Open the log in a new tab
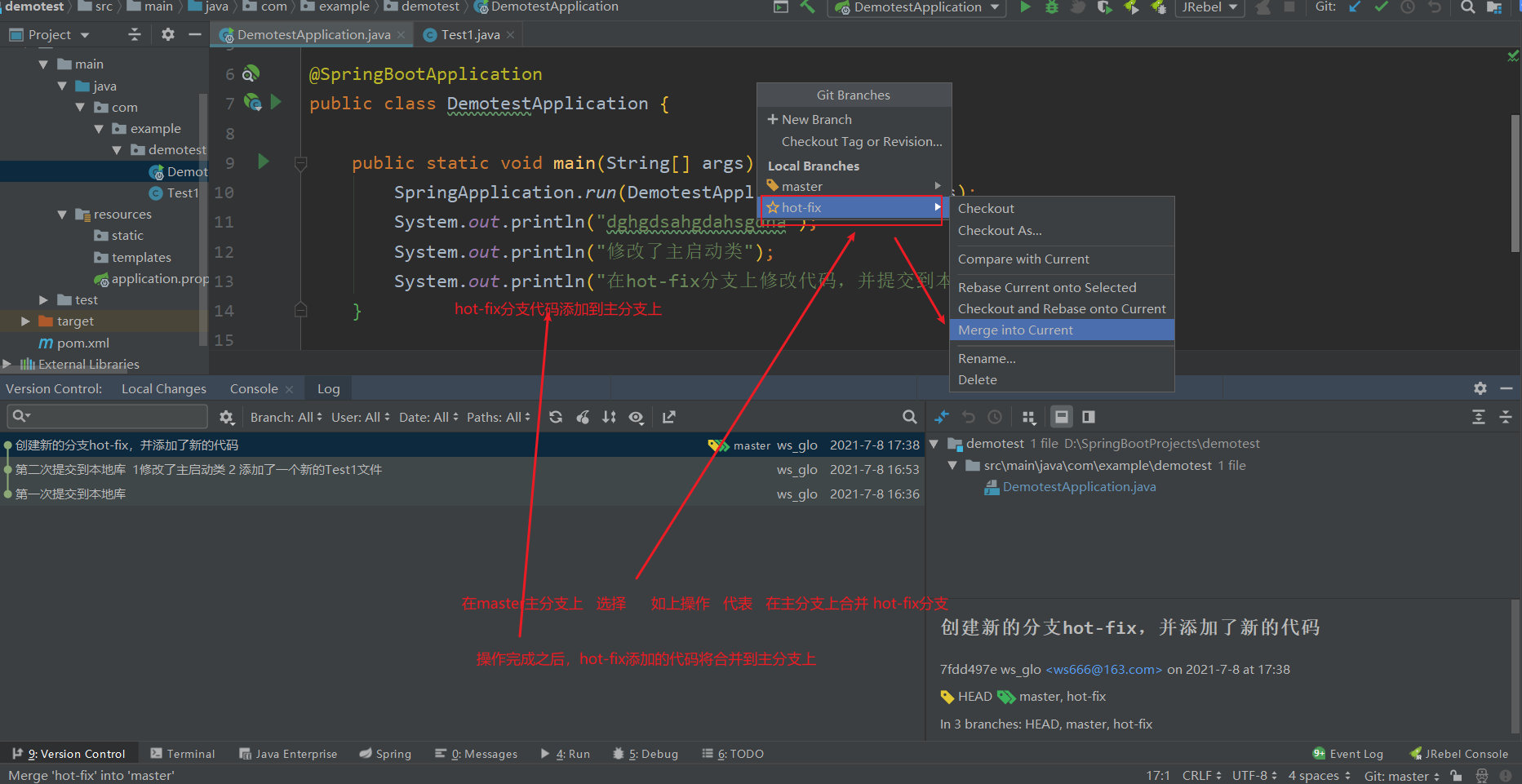Viewport: 1522px width, 784px height. click(668, 417)
